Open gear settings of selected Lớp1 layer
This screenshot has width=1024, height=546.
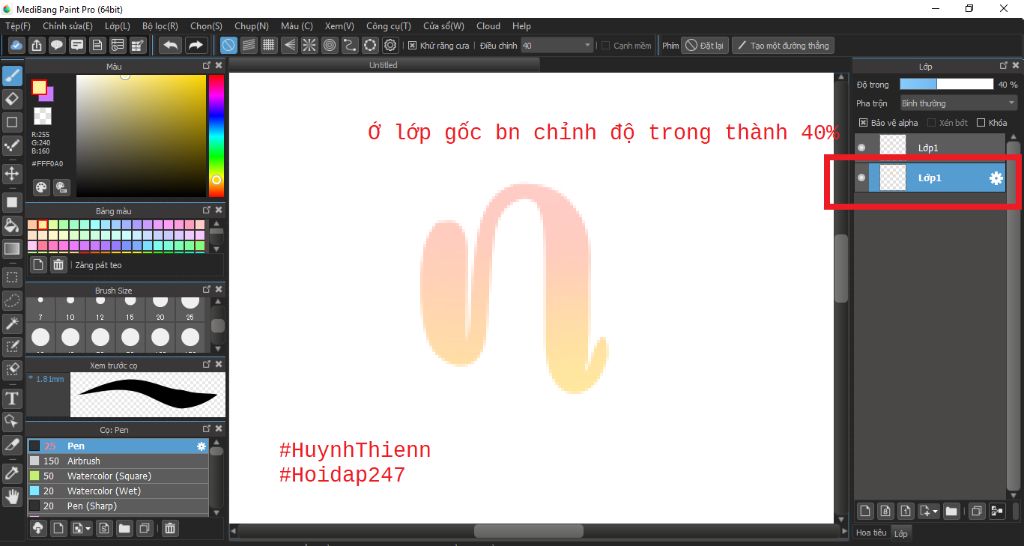coord(996,178)
